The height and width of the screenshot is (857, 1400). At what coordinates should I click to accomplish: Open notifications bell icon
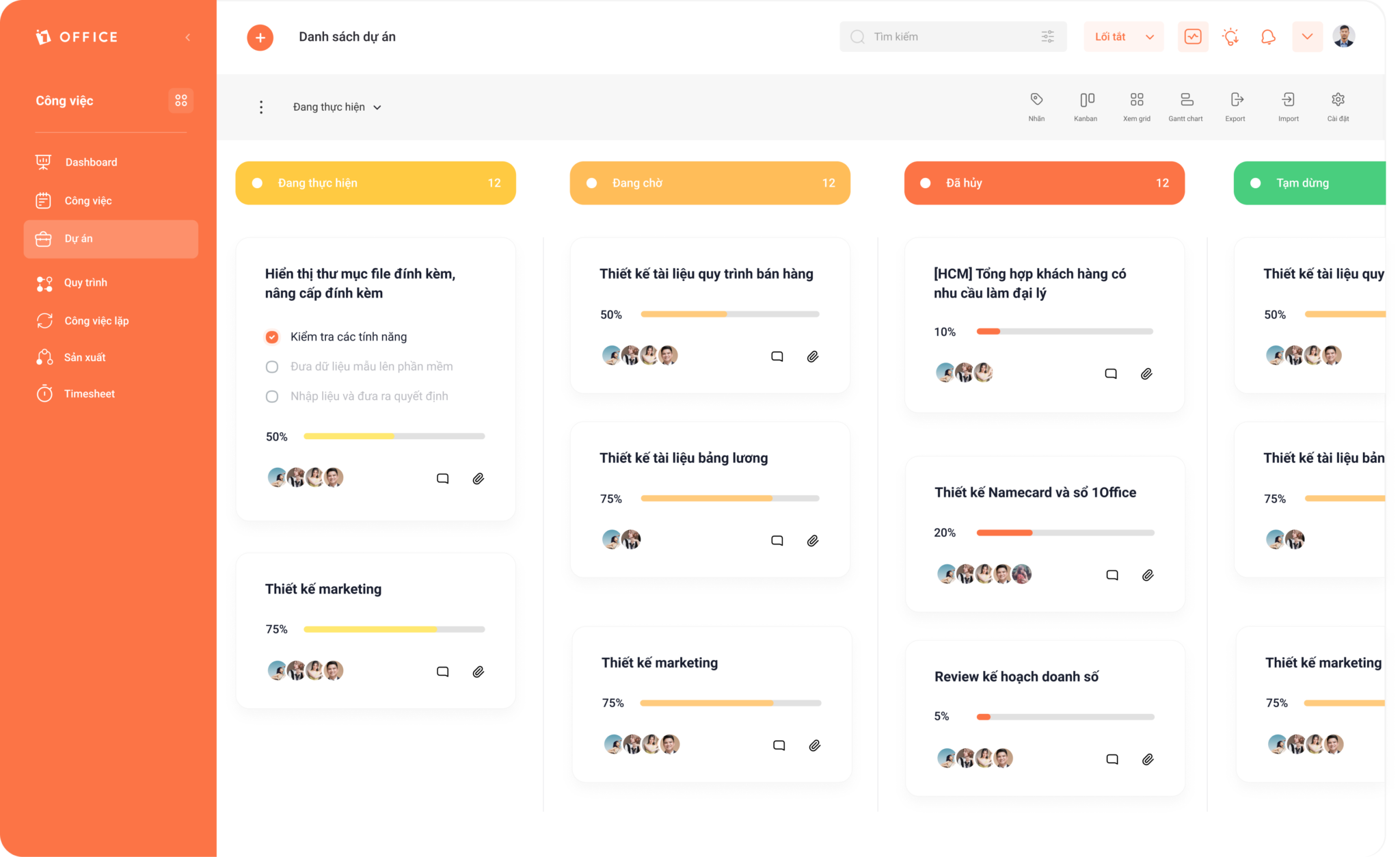1268,37
